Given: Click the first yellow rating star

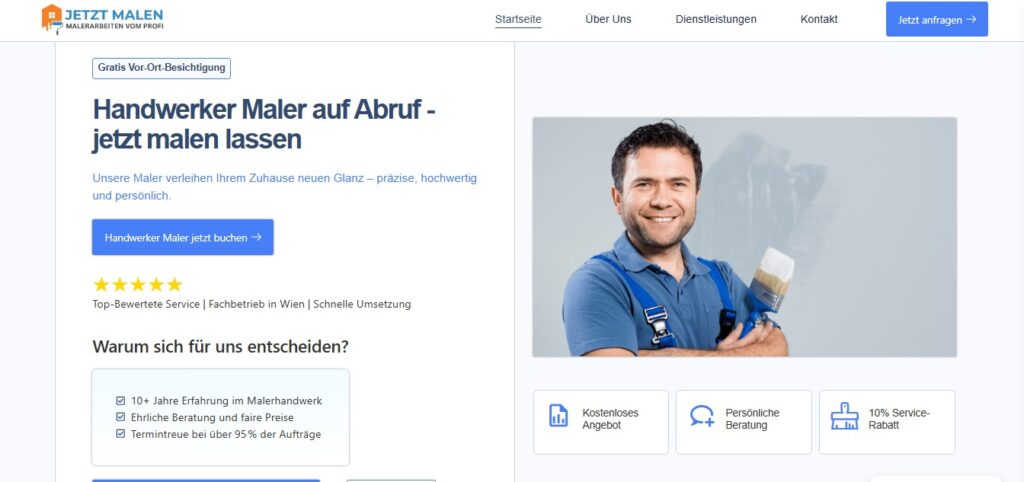Looking at the screenshot, I should 101,285.
